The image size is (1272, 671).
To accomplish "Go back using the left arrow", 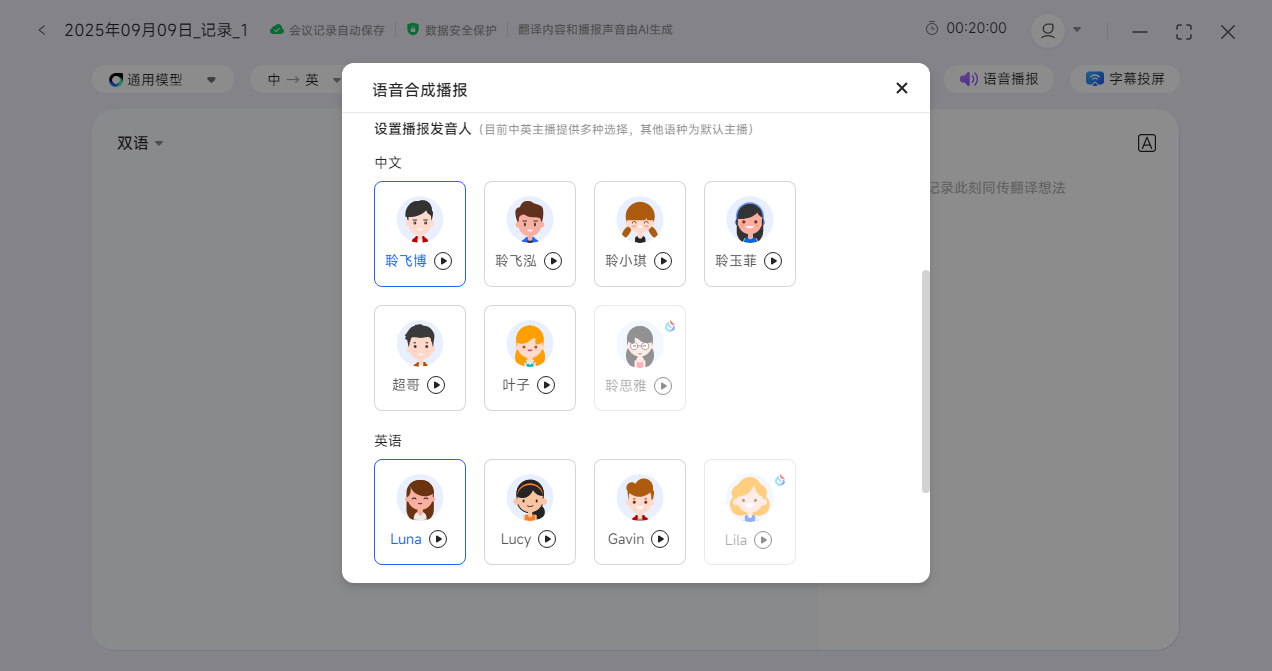I will click(x=42, y=30).
